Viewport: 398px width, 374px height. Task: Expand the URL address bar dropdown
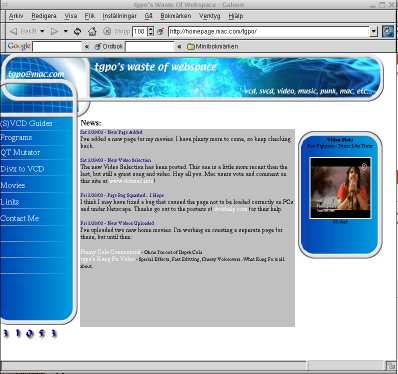click(374, 32)
